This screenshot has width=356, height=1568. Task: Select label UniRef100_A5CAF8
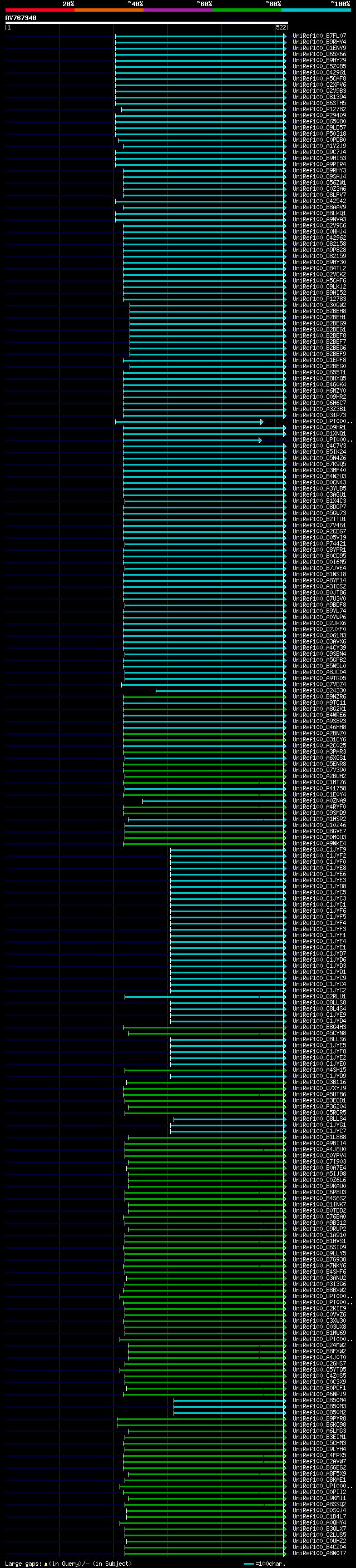[x=319, y=78]
